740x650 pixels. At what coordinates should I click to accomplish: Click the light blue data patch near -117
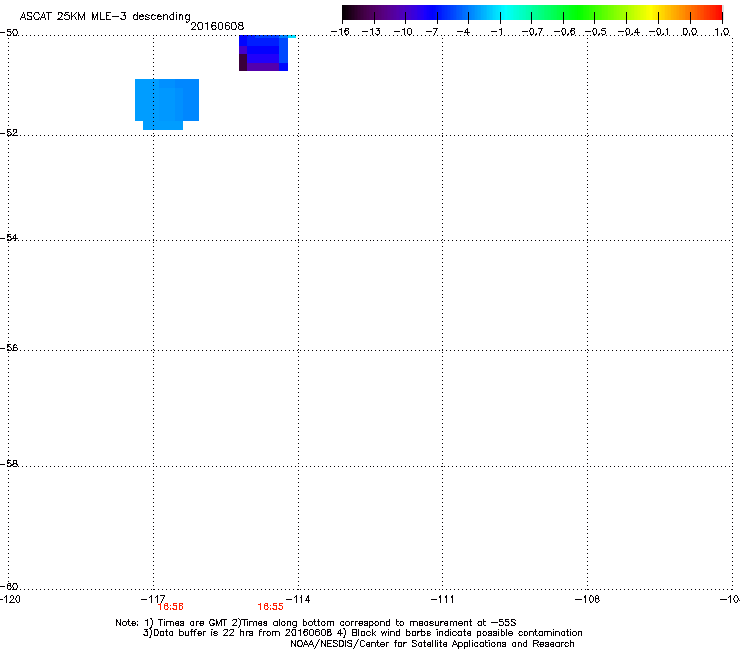(x=167, y=104)
